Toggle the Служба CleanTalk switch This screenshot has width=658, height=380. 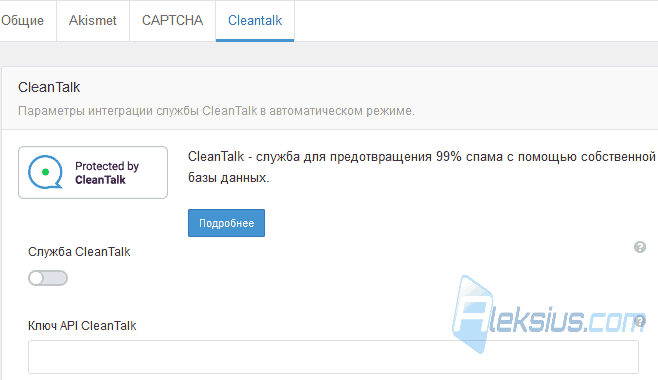pos(48,278)
